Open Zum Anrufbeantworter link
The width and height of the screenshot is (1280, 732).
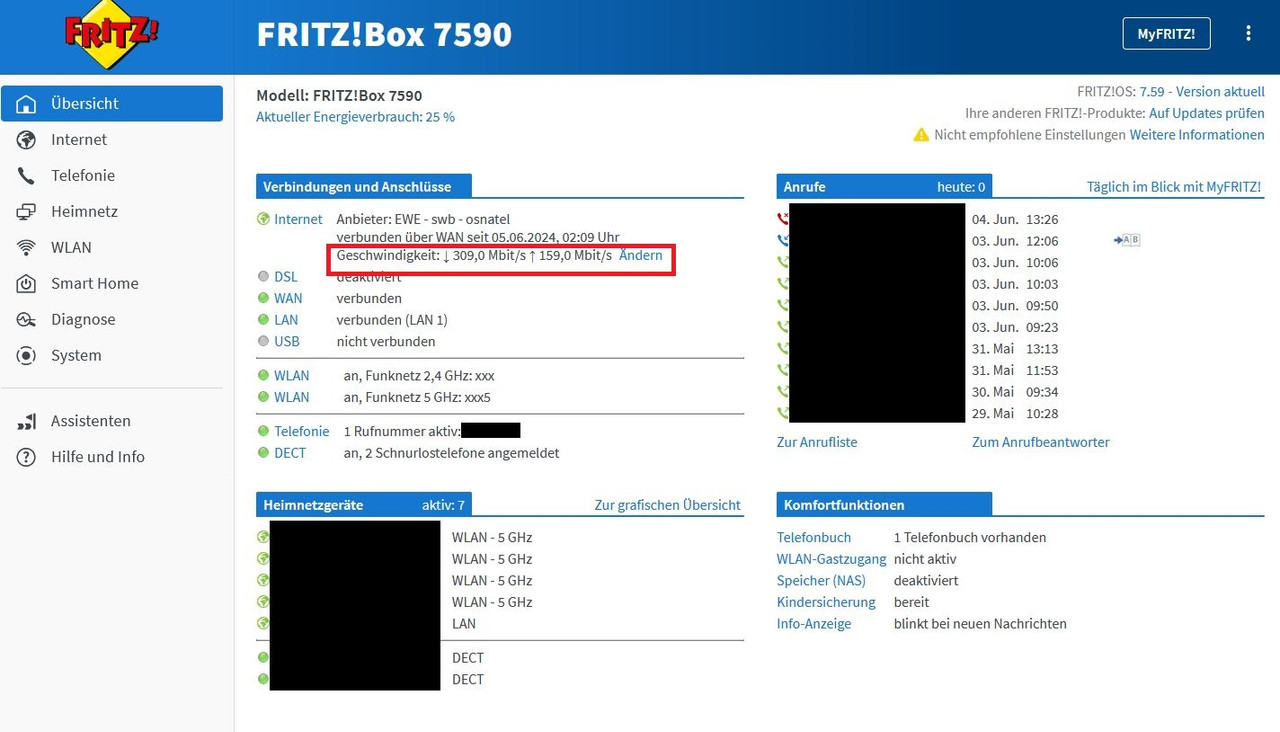[x=1041, y=442]
